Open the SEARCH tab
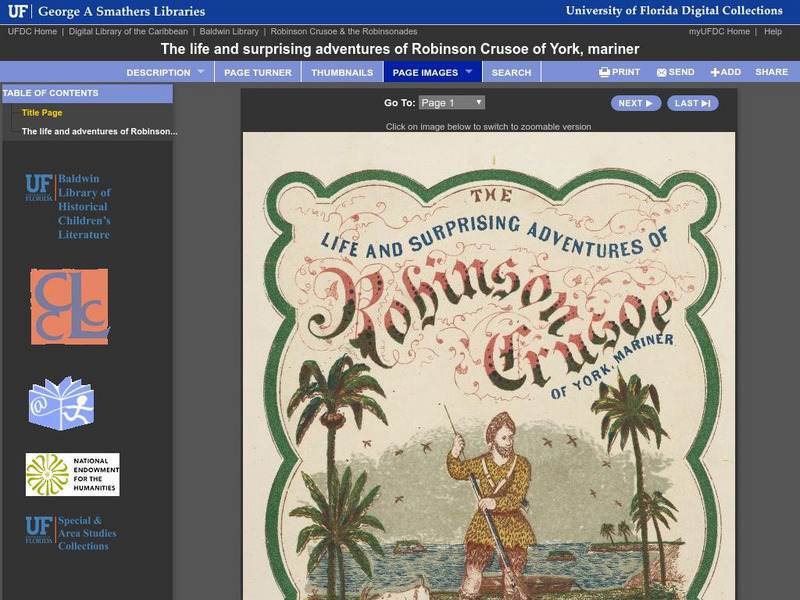The height and width of the screenshot is (600, 800). [511, 72]
